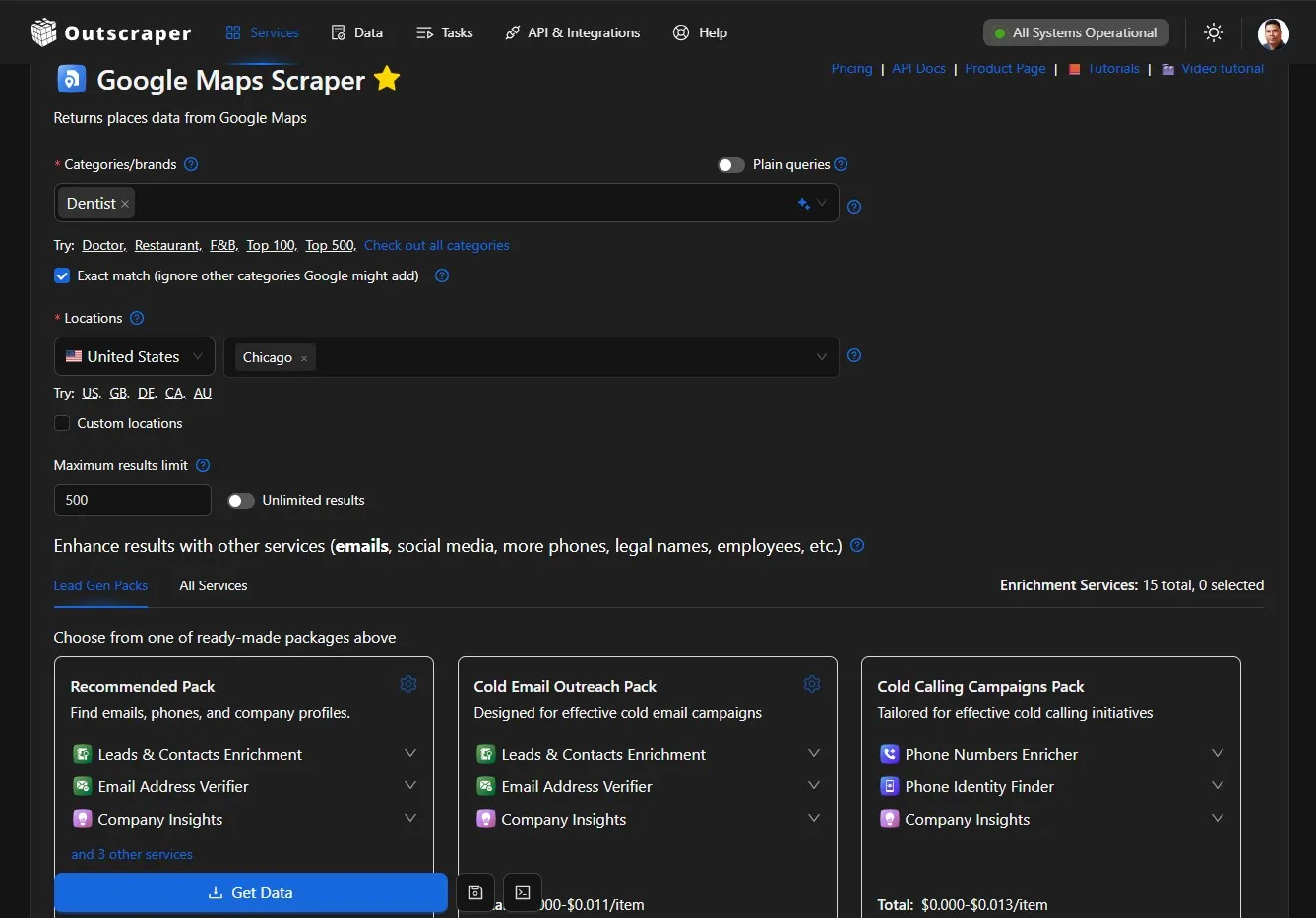Screen dimensions: 1316x918
Task: Open help icon beside Maximum results limit
Action: click(203, 465)
